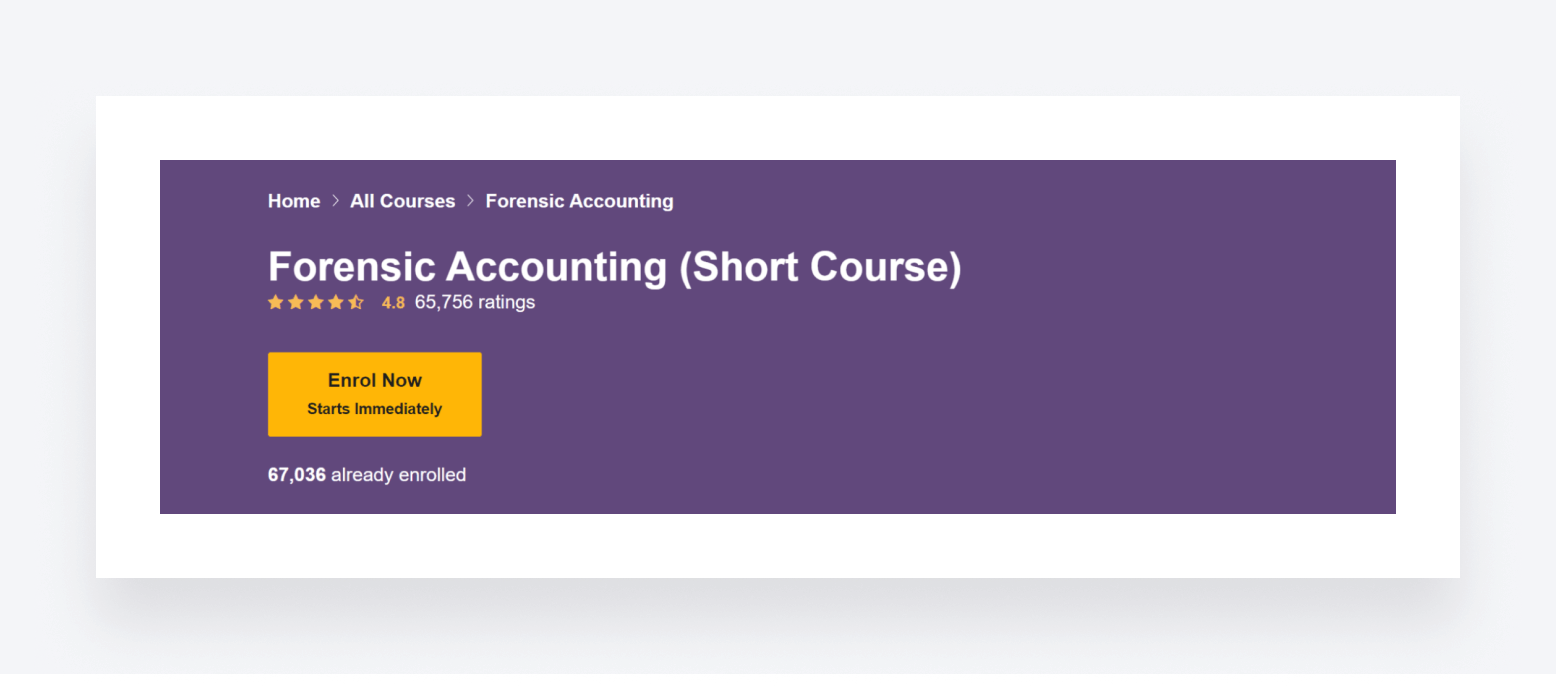Click the 'Starts Immediately' subtext
Image resolution: width=1556 pixels, height=686 pixels.
point(374,409)
